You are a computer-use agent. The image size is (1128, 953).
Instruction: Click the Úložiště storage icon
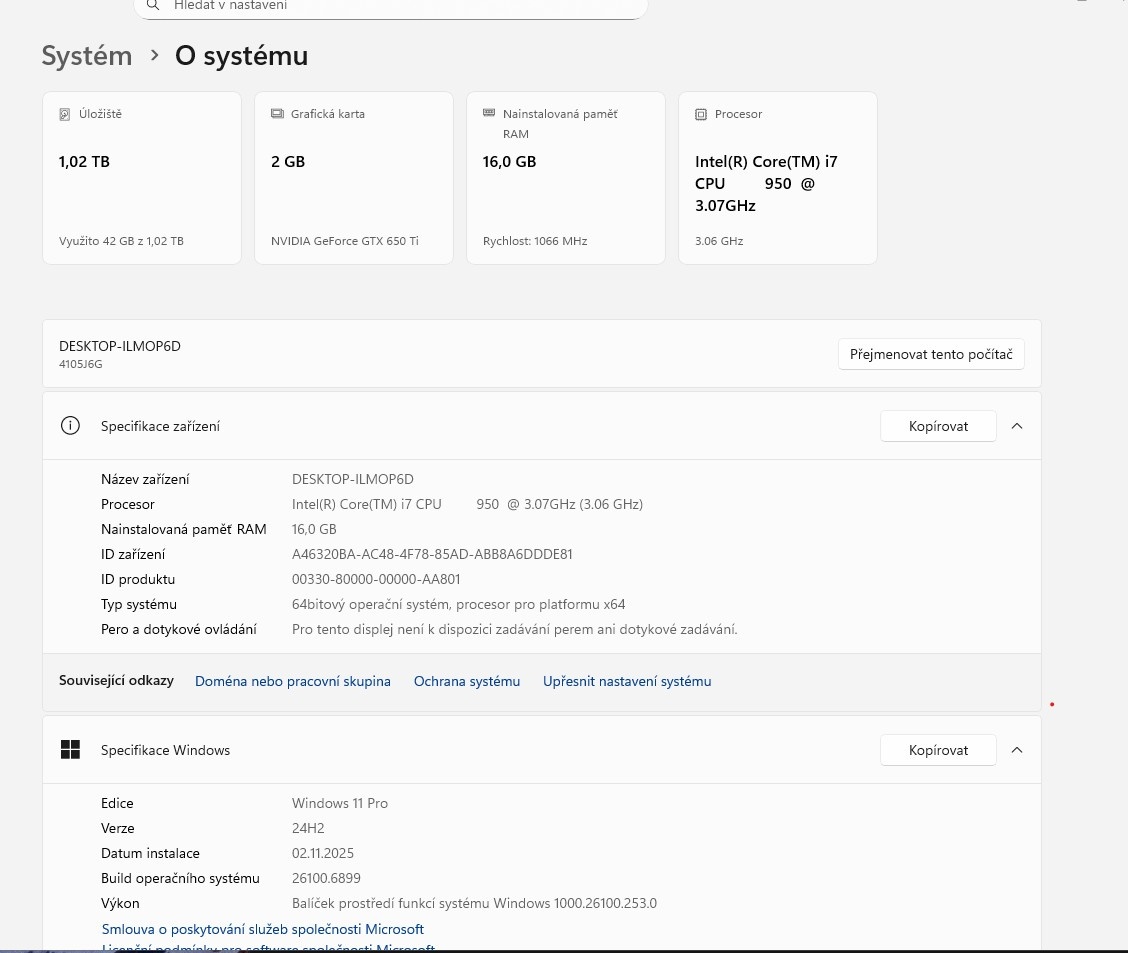65,114
